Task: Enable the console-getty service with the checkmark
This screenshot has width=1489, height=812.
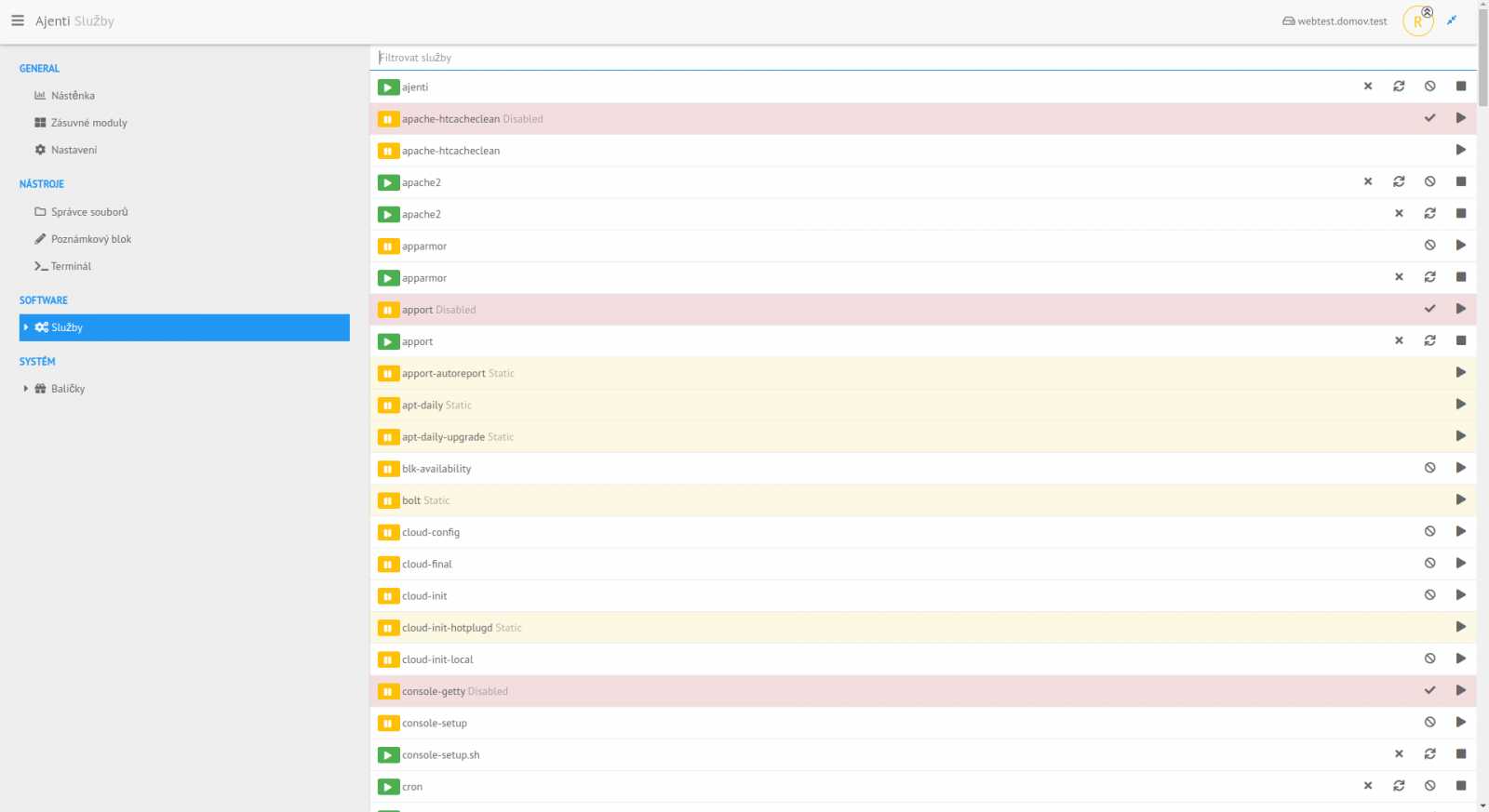Action: point(1430,691)
